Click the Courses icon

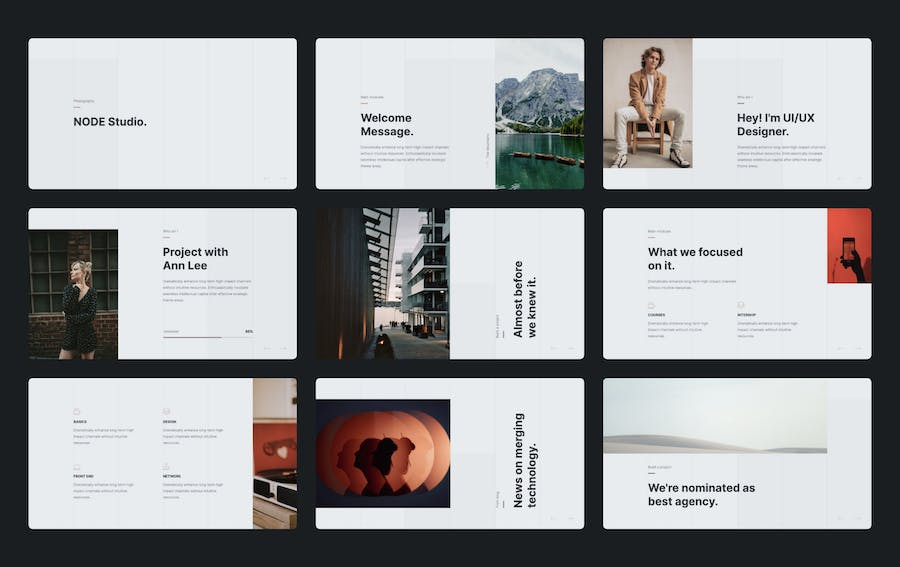(x=651, y=305)
